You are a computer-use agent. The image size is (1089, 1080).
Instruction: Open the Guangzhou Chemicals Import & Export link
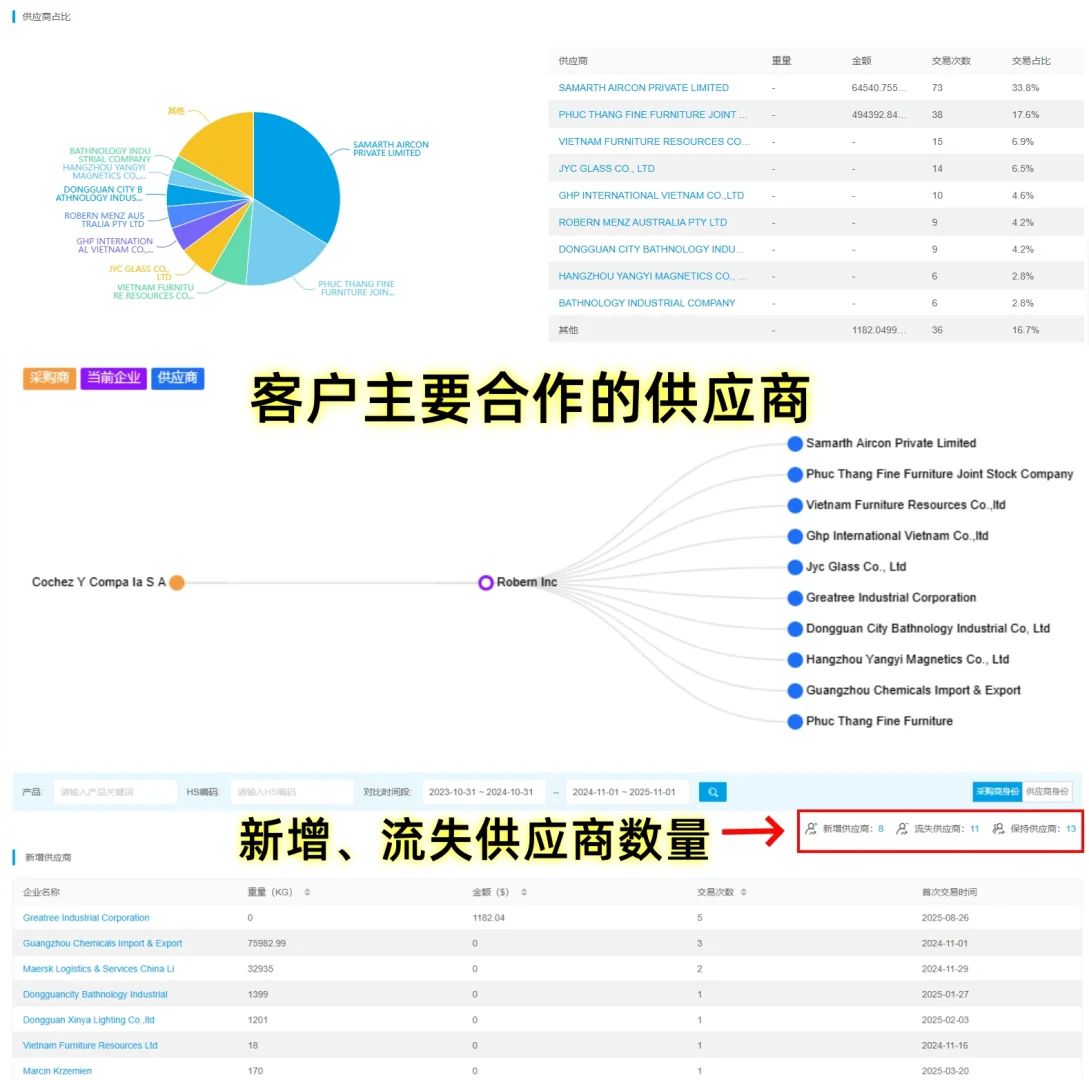click(x=102, y=942)
